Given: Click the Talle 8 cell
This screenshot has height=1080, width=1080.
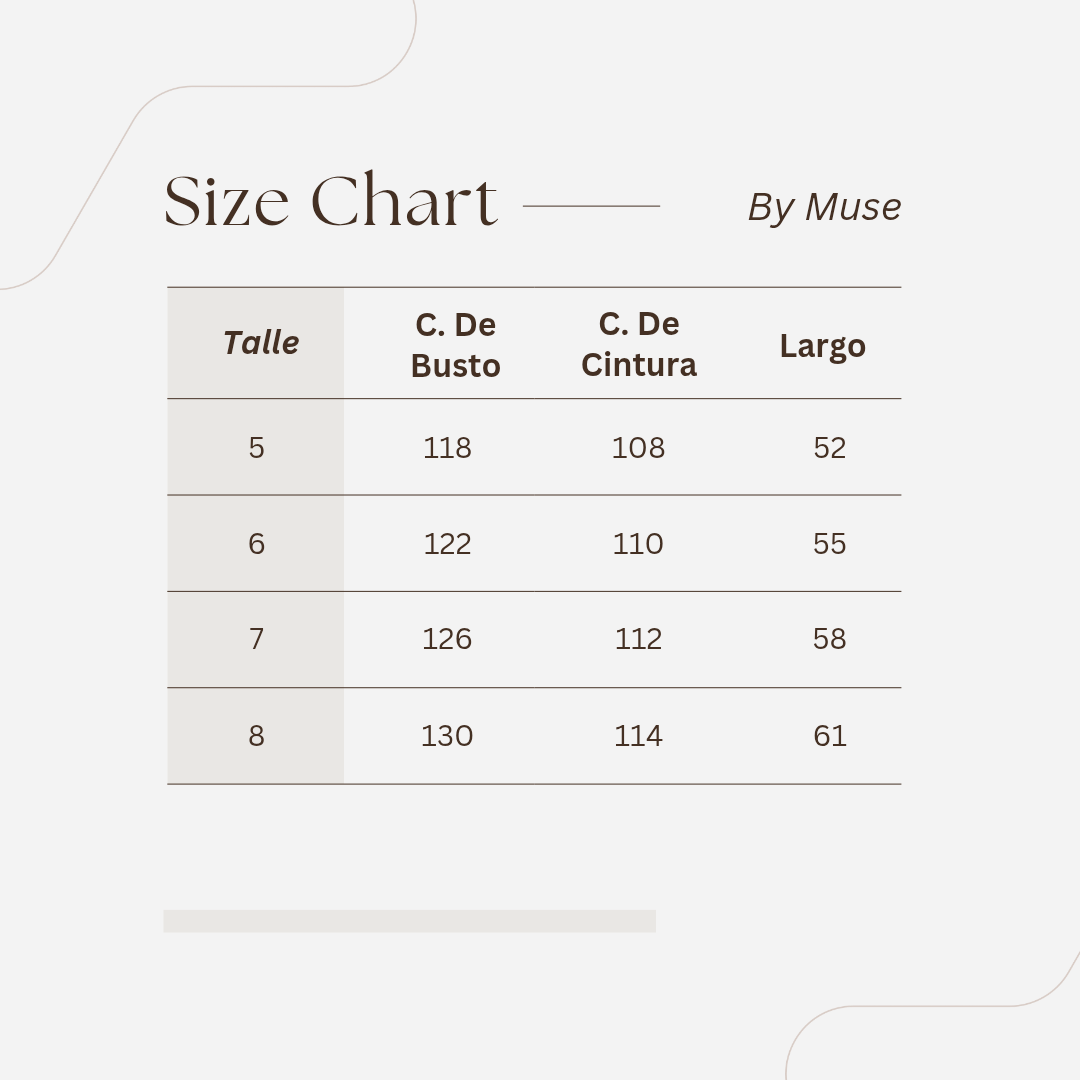Looking at the screenshot, I should [257, 735].
